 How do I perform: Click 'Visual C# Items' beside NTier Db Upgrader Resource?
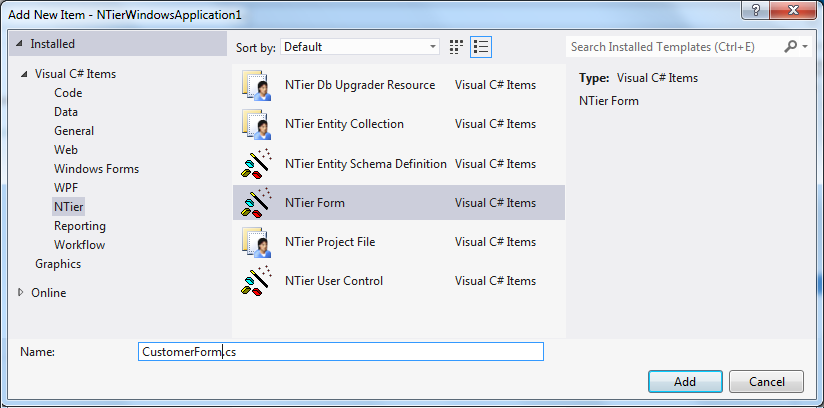[496, 85]
